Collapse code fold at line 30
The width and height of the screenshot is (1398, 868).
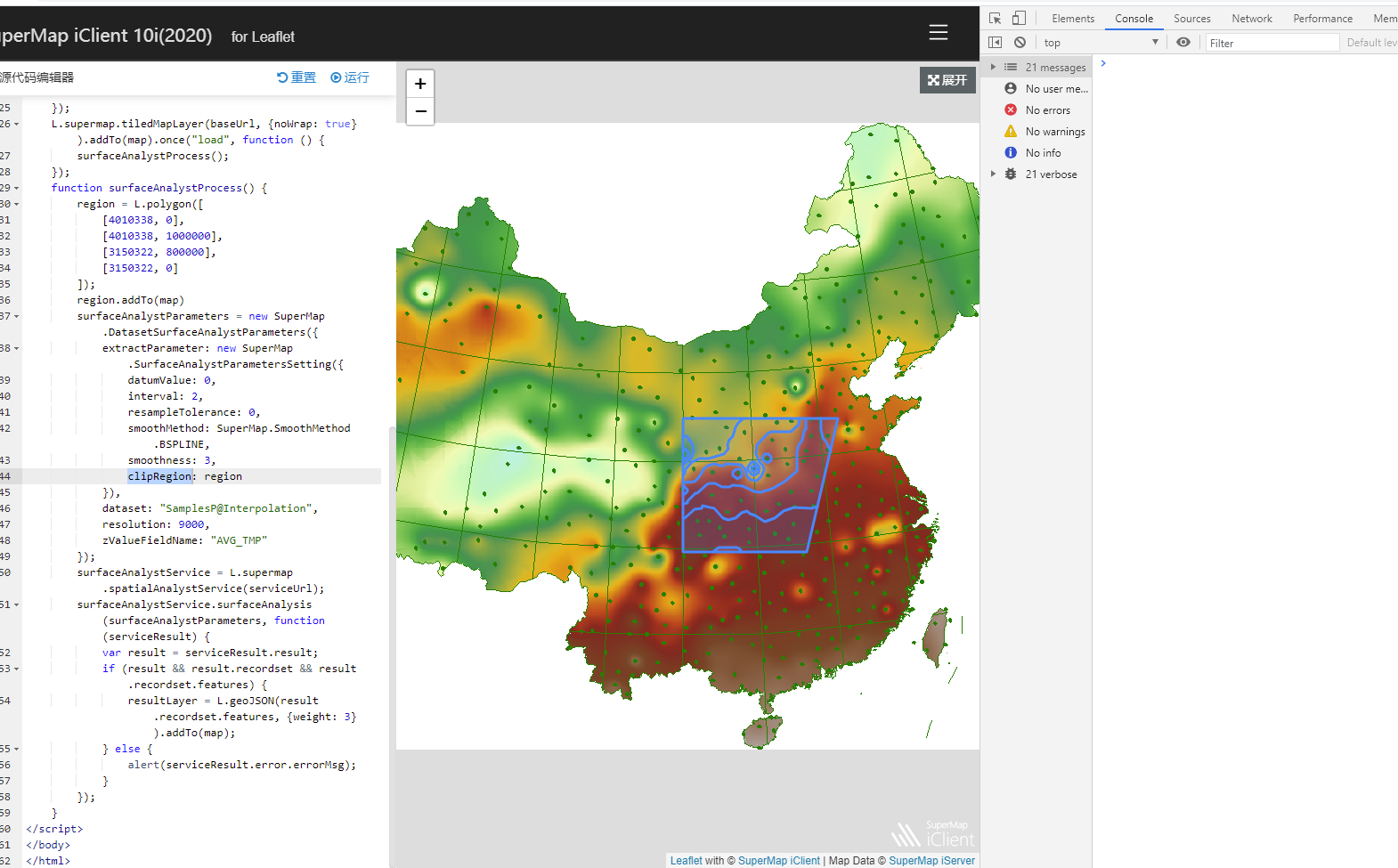click(x=16, y=204)
